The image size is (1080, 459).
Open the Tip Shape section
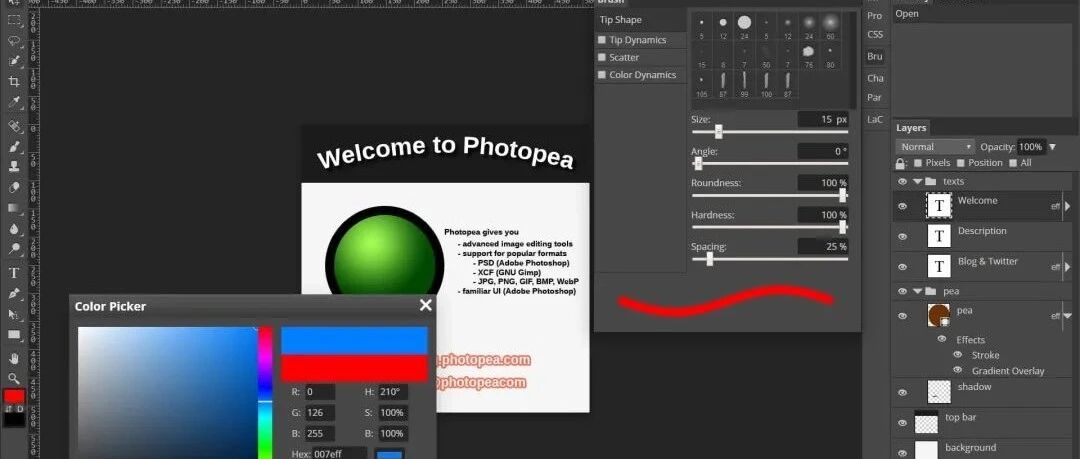tap(641, 20)
